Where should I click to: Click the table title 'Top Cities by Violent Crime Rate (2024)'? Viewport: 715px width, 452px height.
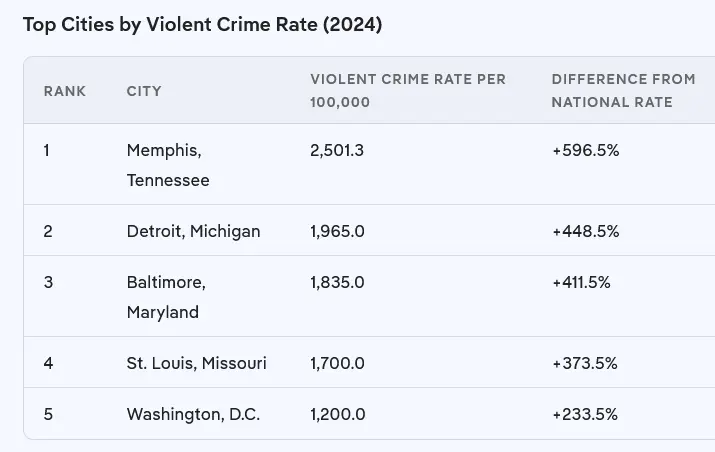click(x=202, y=24)
